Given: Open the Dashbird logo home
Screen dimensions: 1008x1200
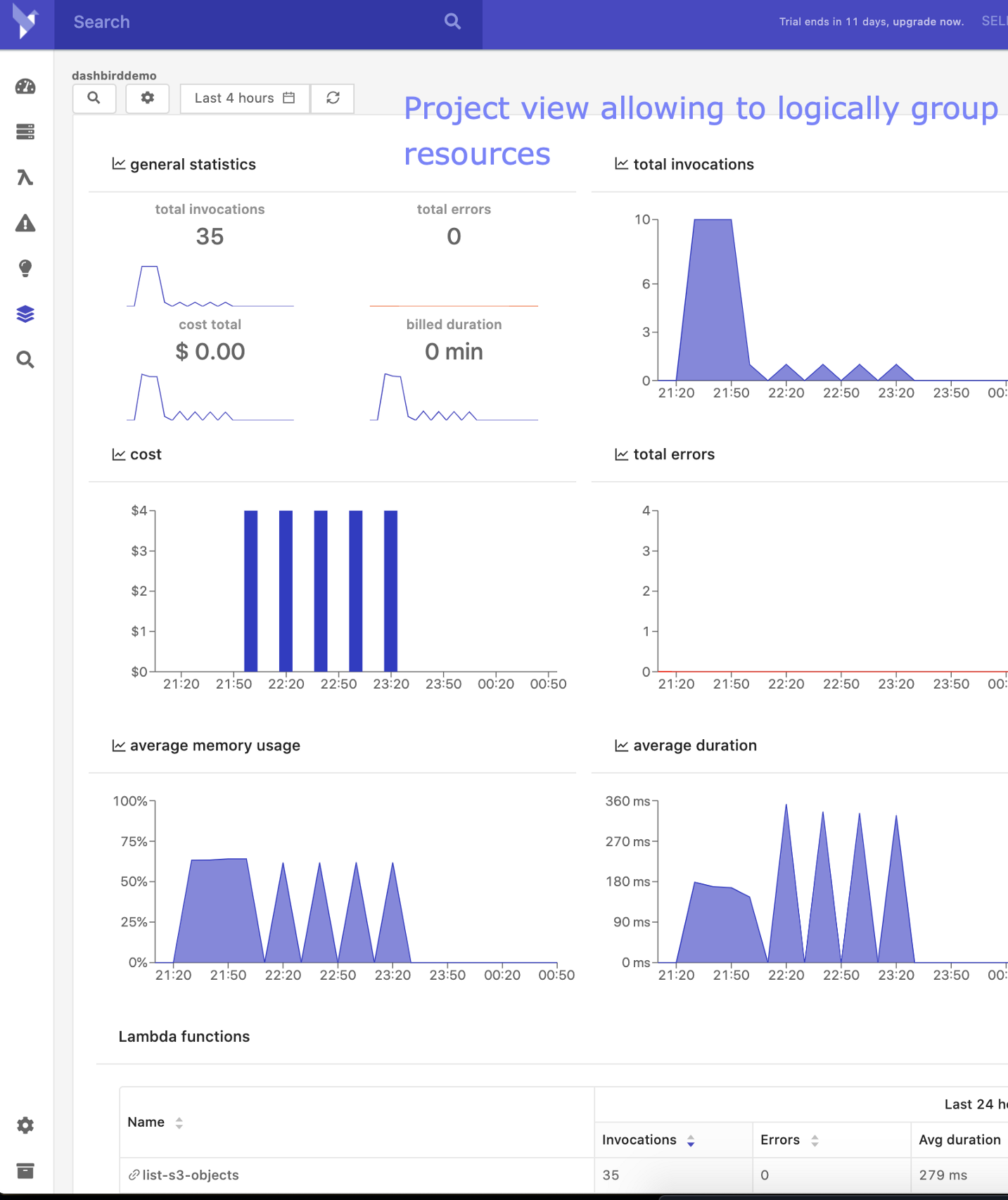Looking at the screenshot, I should click(x=26, y=23).
